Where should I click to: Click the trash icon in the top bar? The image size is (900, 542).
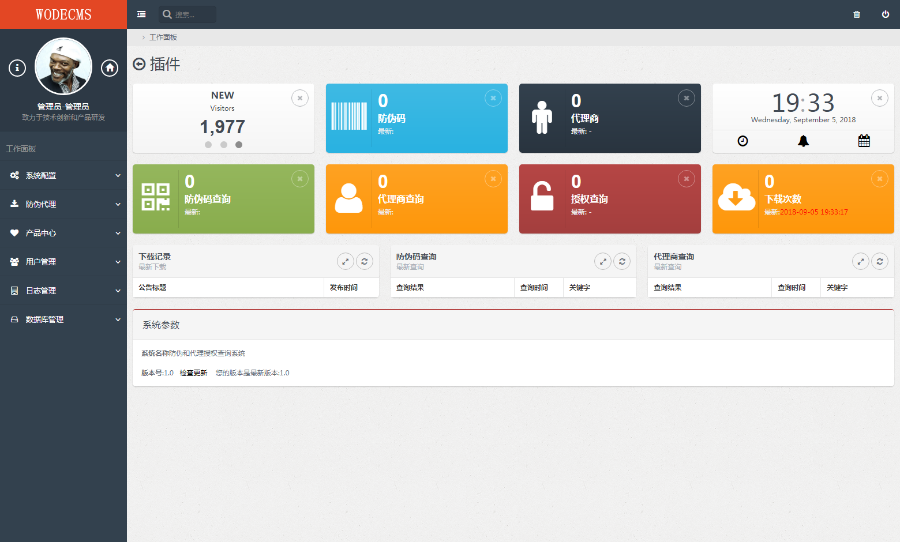(x=856, y=14)
